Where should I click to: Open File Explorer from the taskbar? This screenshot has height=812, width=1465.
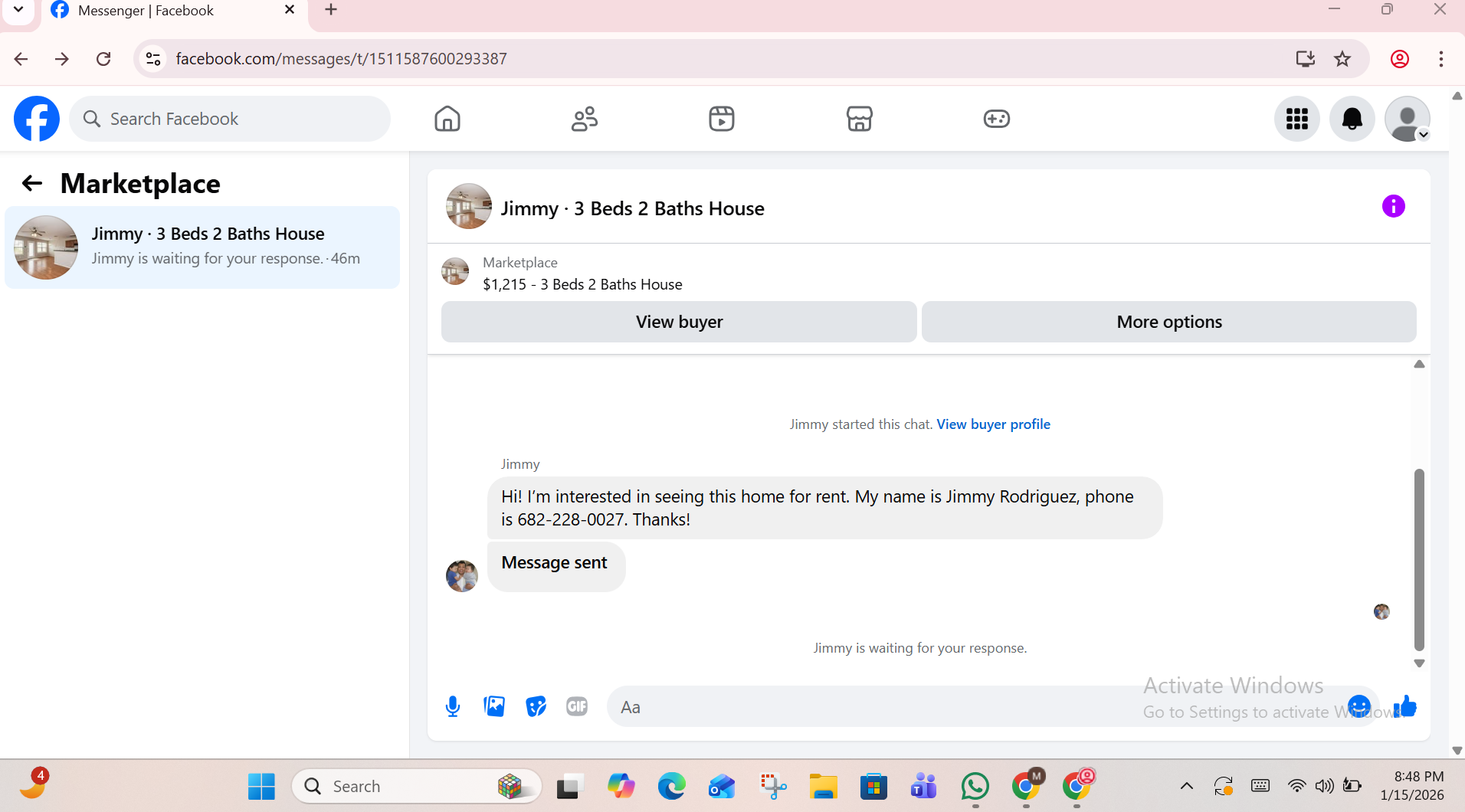(x=823, y=787)
